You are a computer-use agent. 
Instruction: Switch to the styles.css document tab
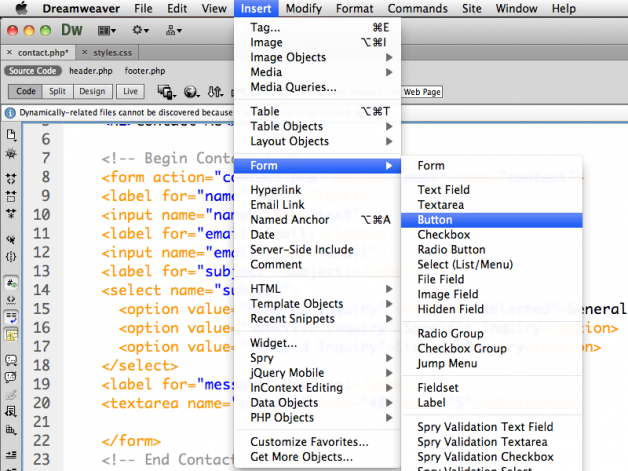click(x=113, y=53)
